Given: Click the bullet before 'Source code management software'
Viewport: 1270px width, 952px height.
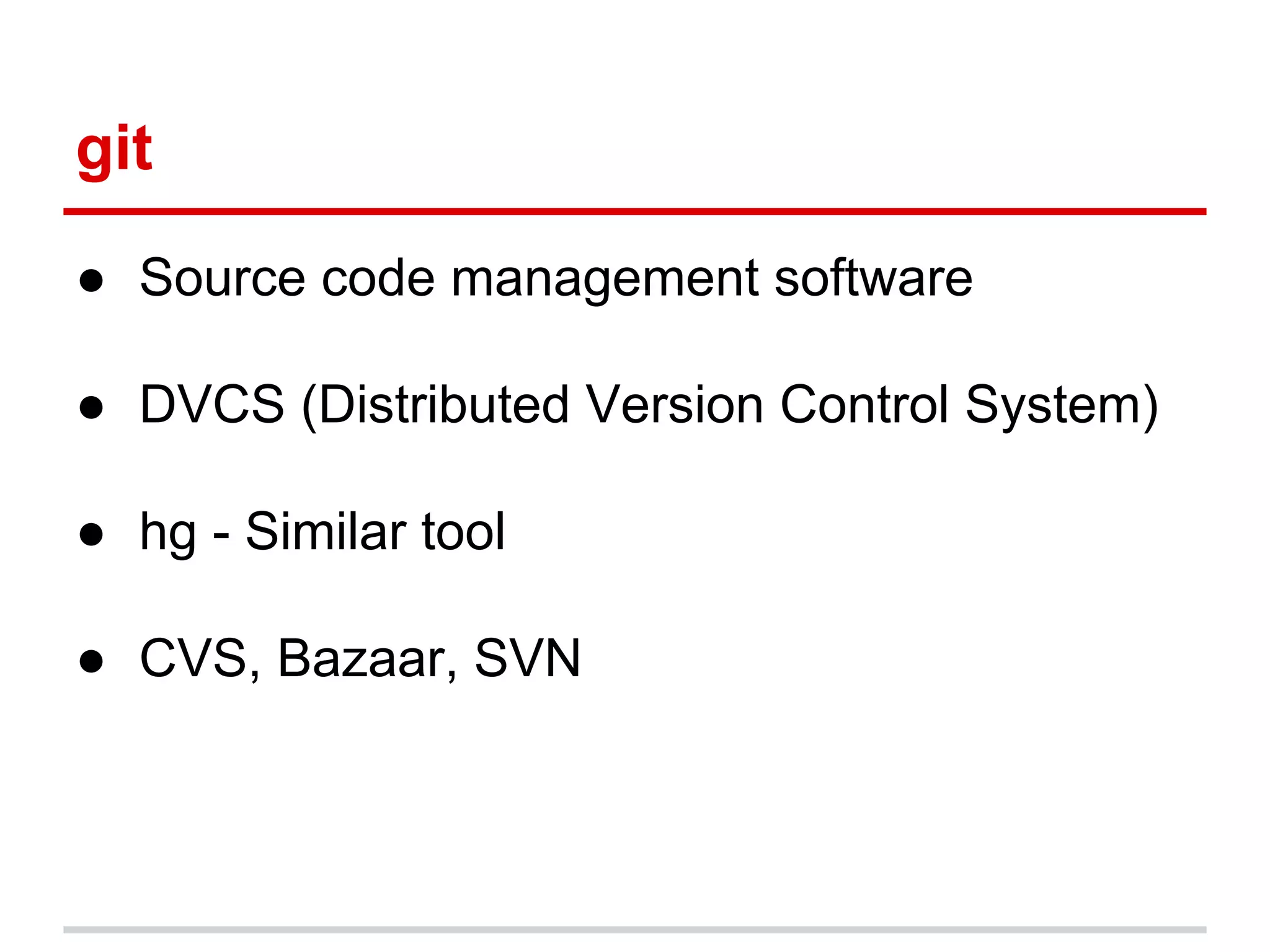Looking at the screenshot, I should point(91,281).
